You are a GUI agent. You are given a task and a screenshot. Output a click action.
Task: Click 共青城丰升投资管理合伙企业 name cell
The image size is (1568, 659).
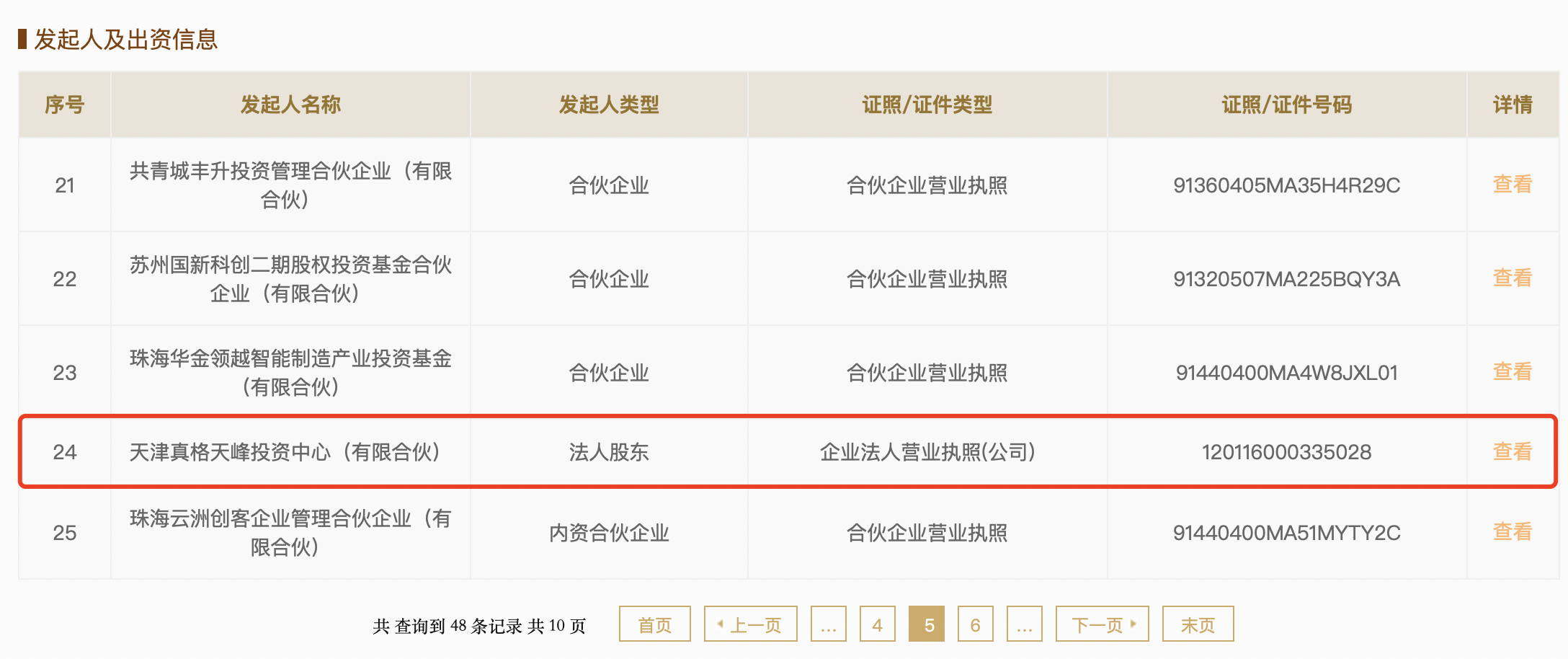(290, 185)
